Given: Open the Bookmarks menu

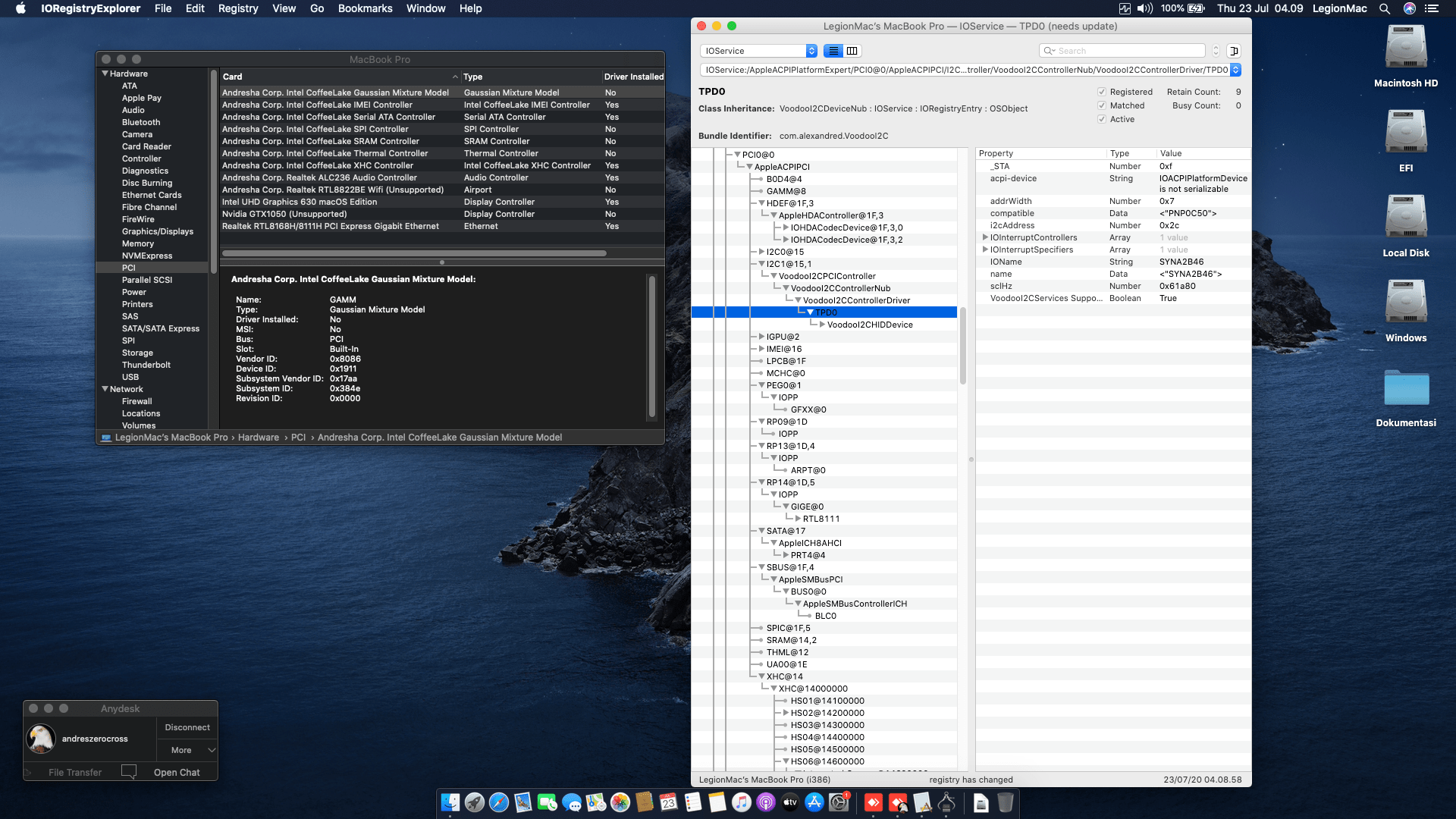Looking at the screenshot, I should 365,8.
